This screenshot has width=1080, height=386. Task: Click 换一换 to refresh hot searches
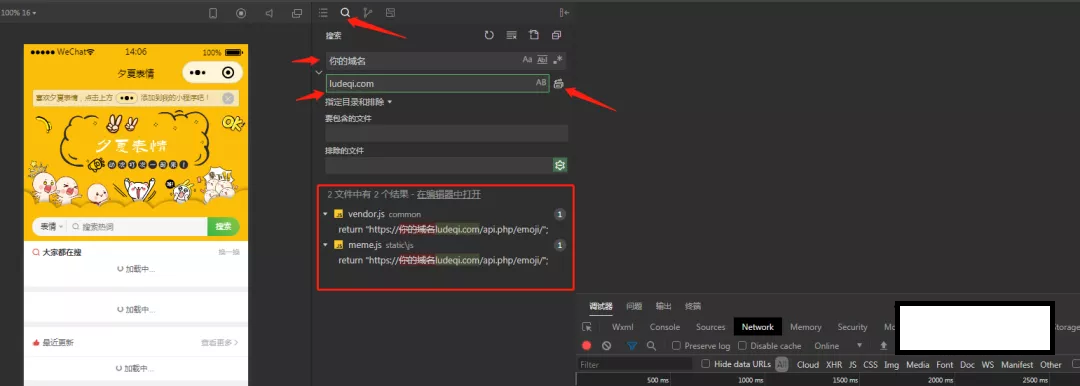tap(229, 253)
